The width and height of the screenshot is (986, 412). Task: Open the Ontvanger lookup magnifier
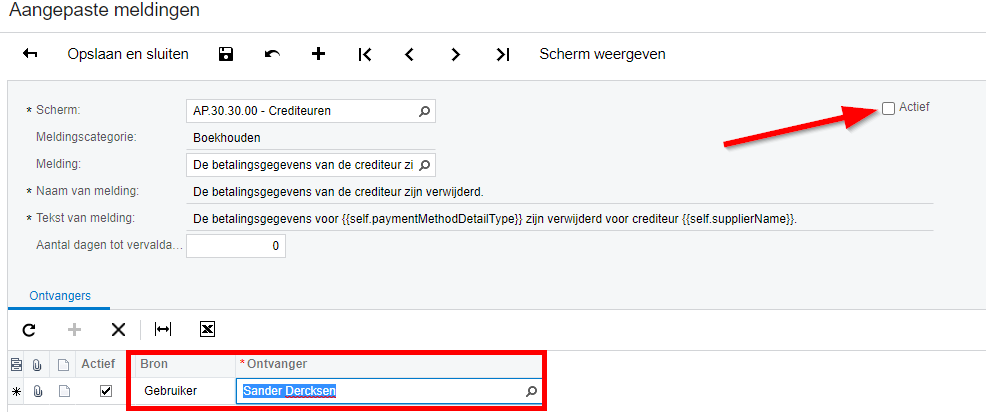coord(531,391)
